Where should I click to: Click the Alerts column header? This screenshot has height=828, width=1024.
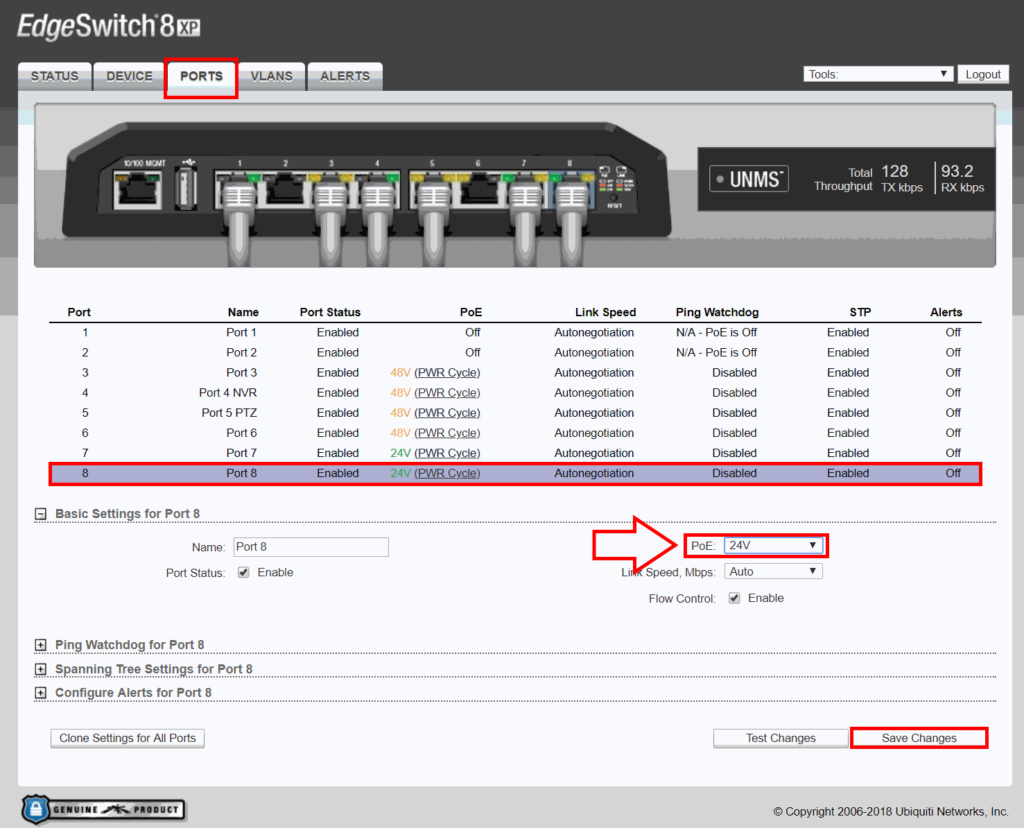[x=946, y=313]
